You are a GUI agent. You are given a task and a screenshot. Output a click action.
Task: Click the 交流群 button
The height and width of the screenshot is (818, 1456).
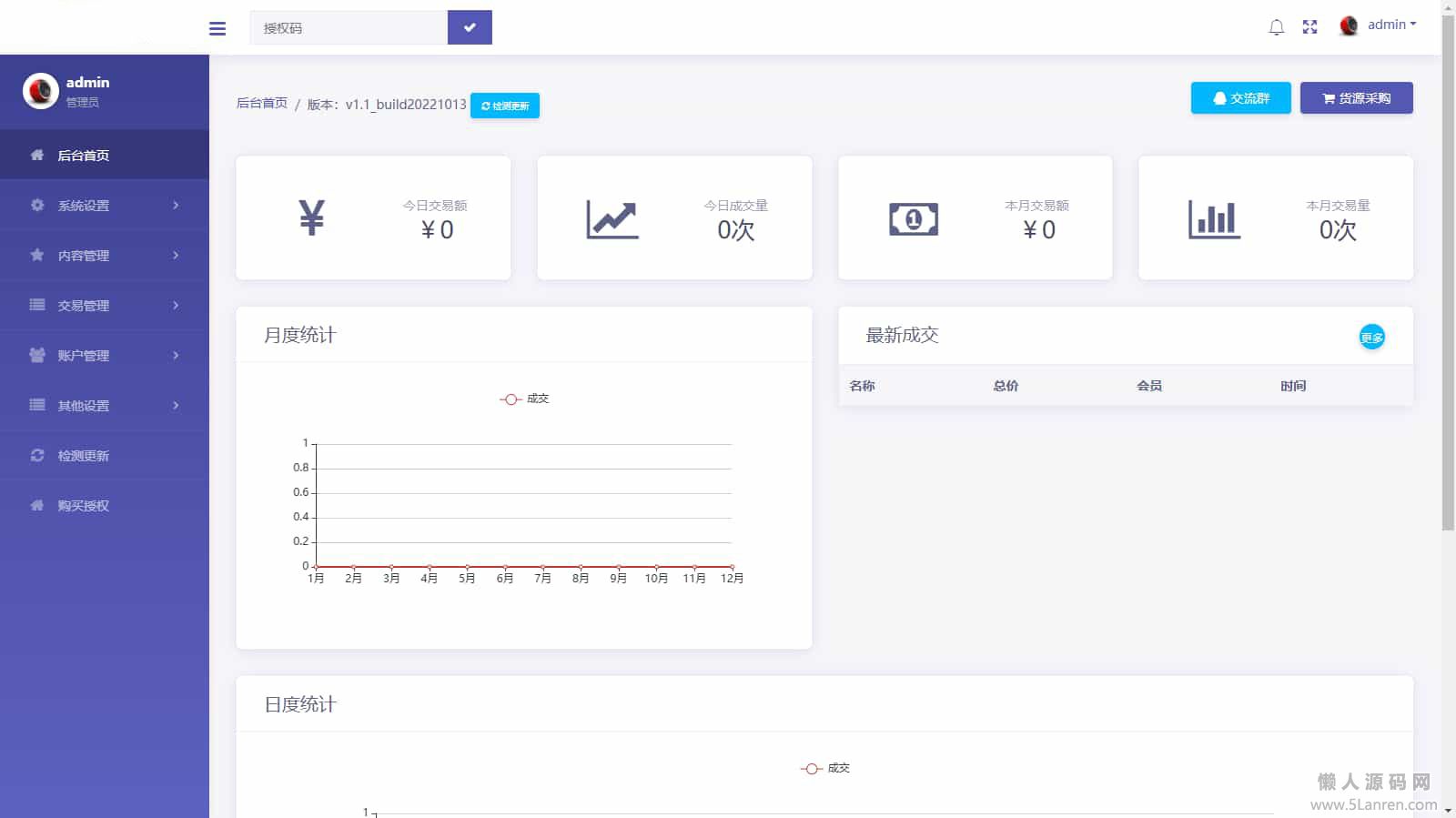tap(1240, 98)
